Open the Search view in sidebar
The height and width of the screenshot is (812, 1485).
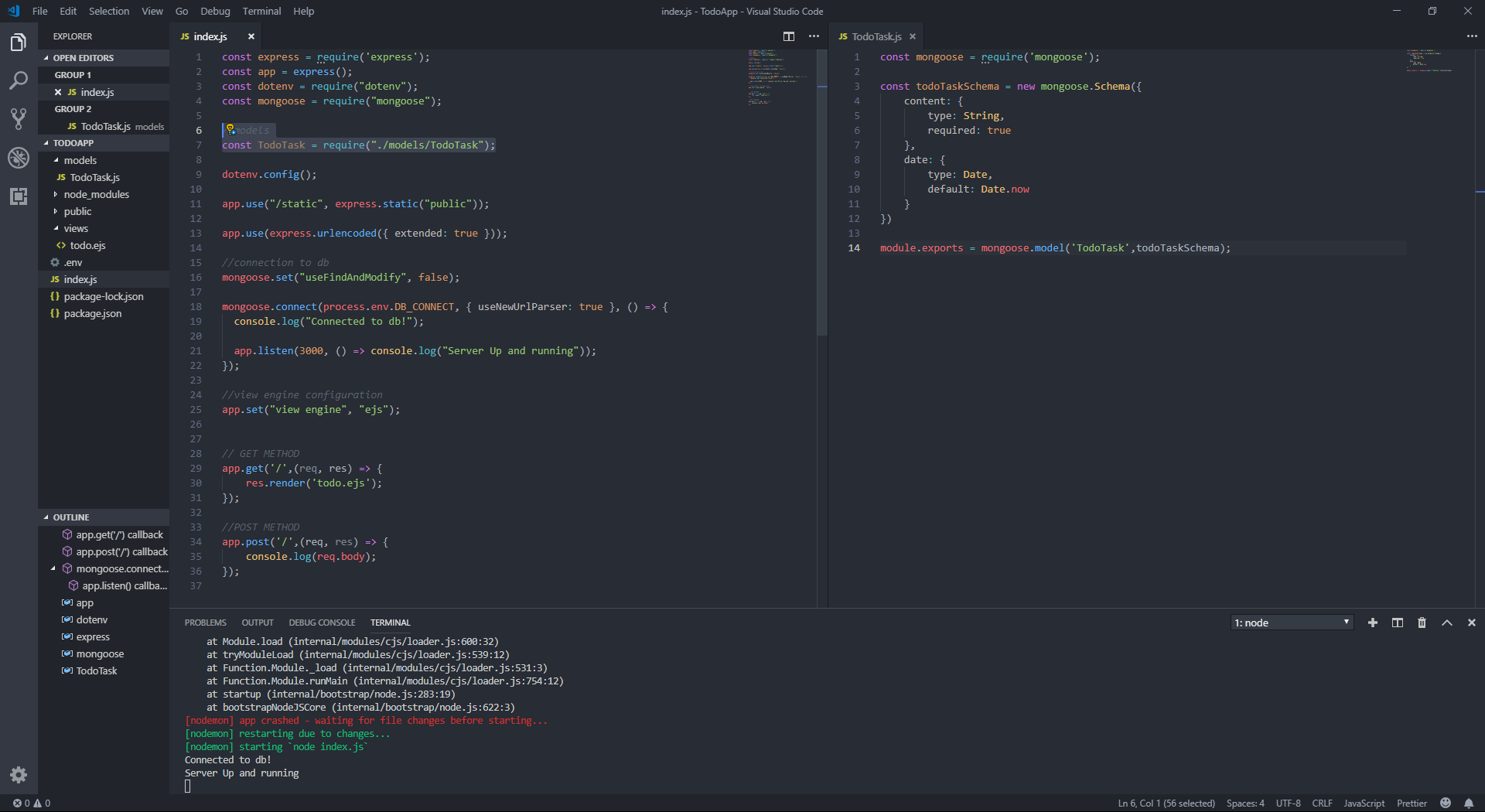point(19,80)
